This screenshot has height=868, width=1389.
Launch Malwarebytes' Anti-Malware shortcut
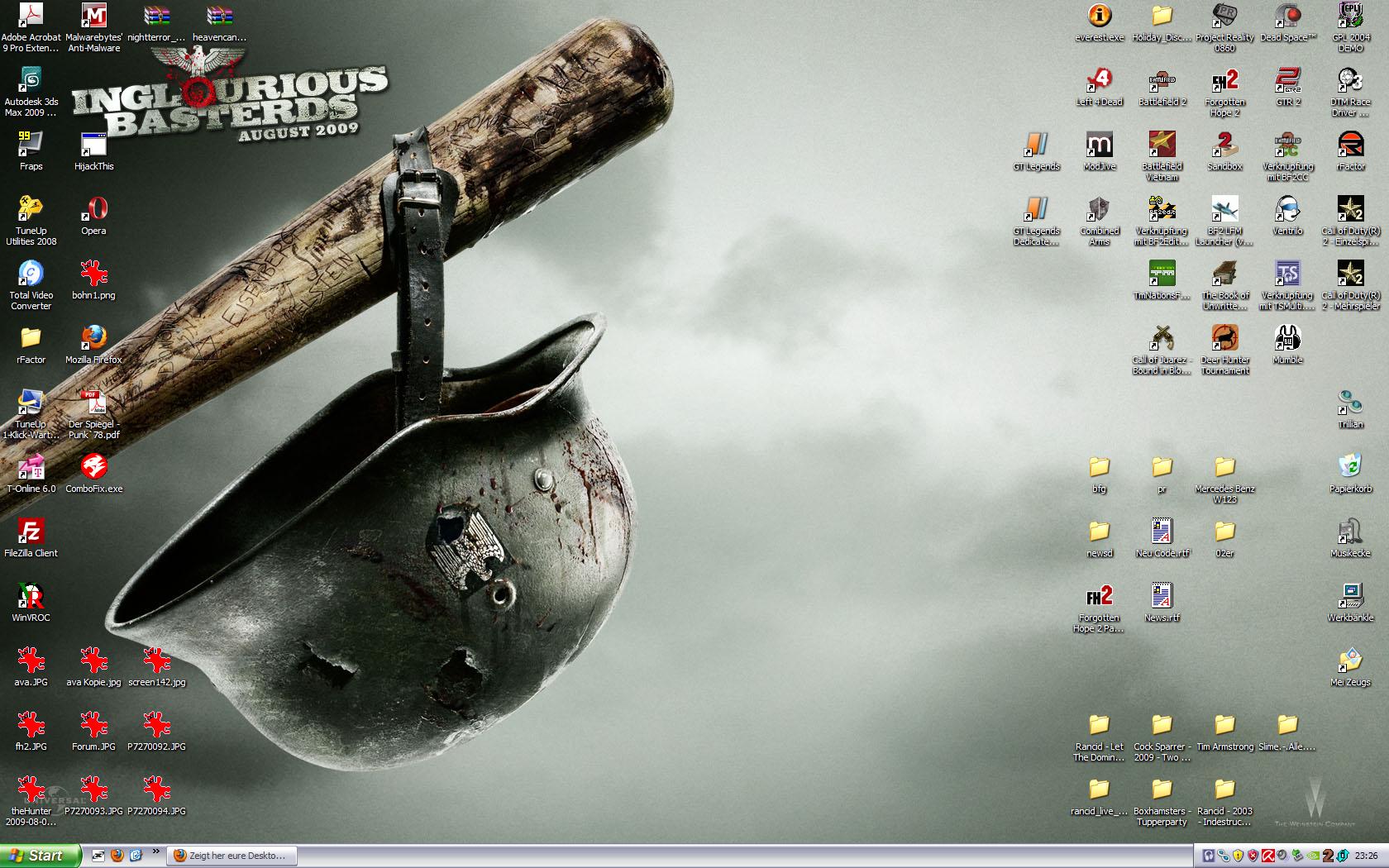coord(93,27)
